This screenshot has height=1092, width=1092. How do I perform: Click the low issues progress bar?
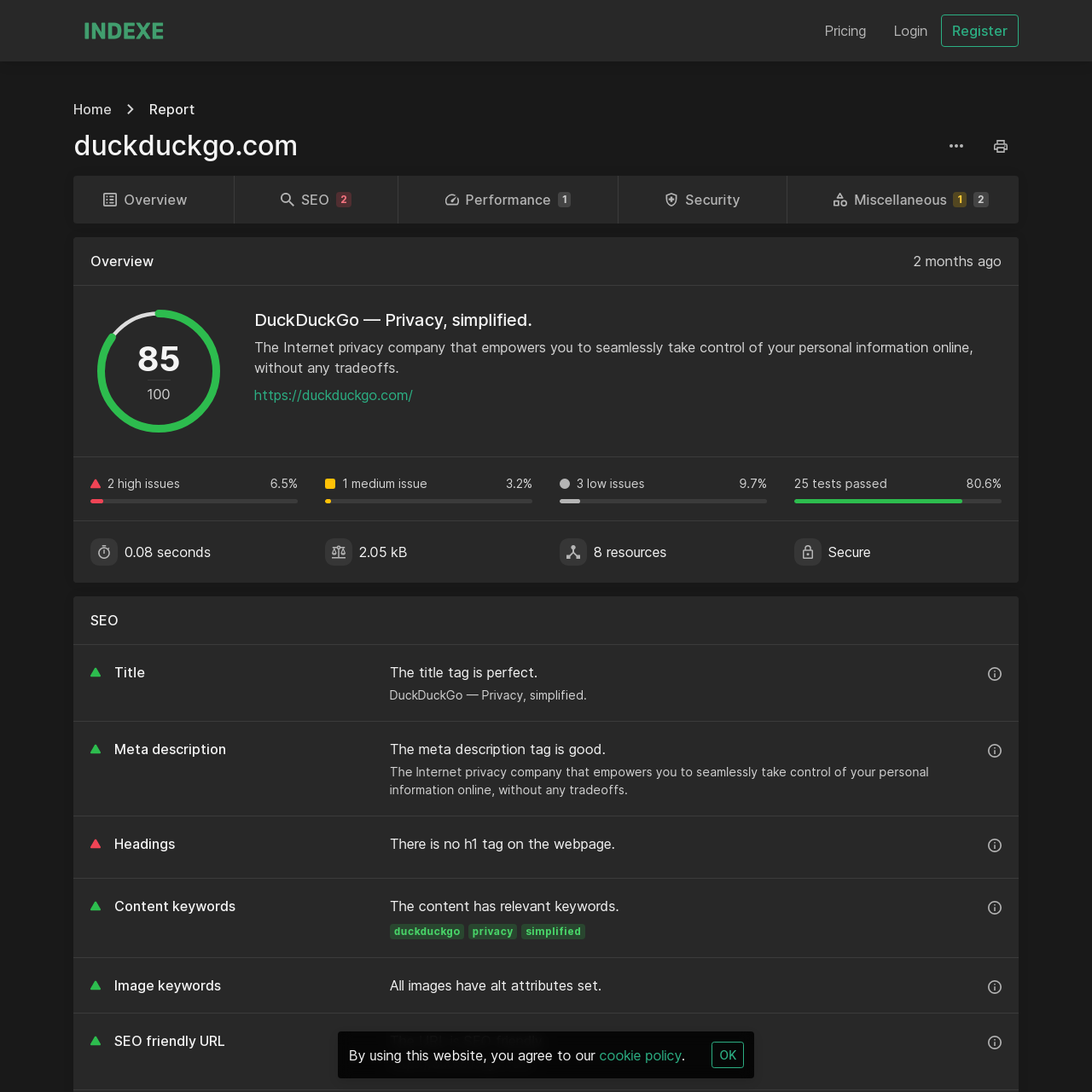pyautogui.click(x=663, y=501)
